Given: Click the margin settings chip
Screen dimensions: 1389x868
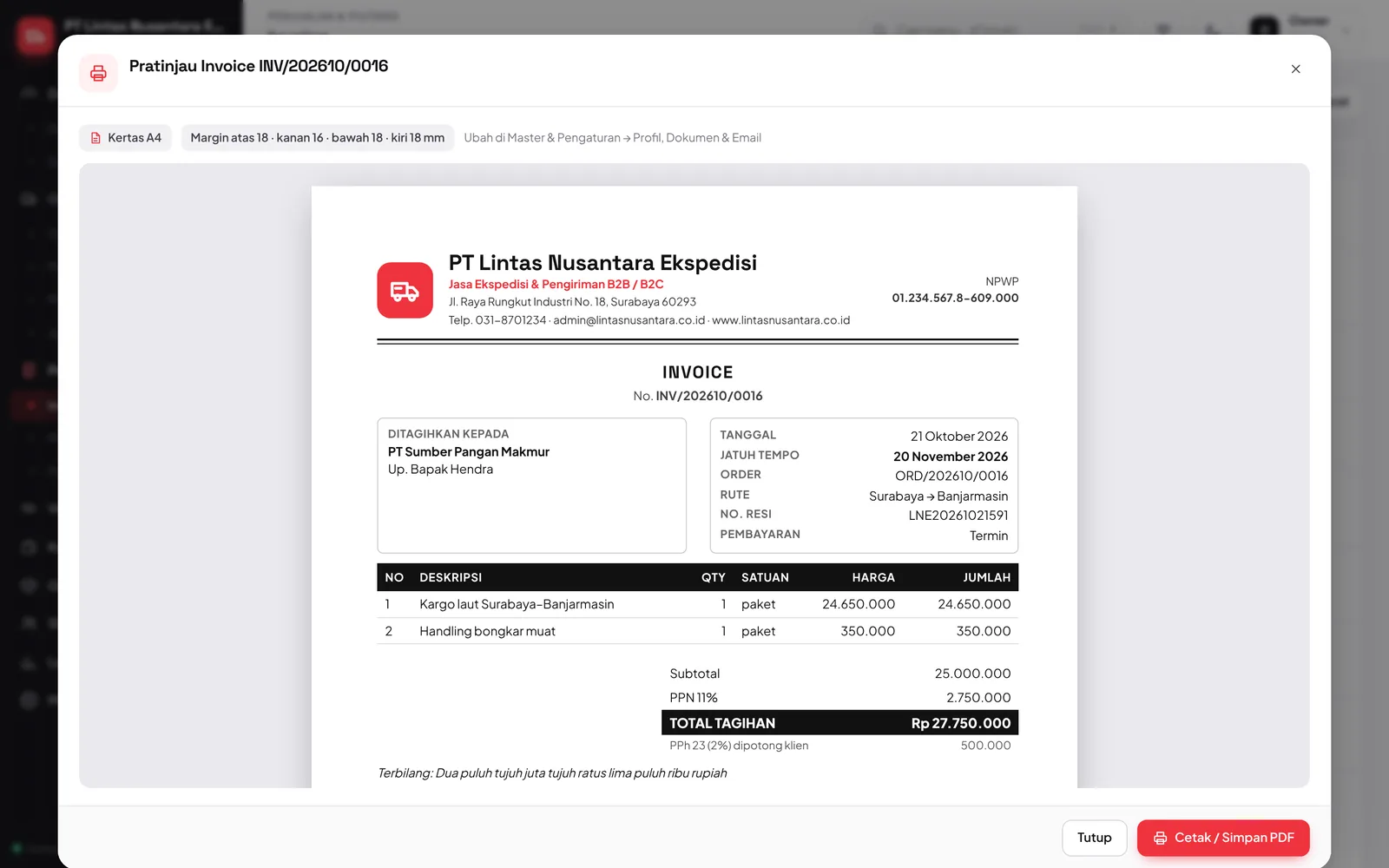Looking at the screenshot, I should point(318,138).
